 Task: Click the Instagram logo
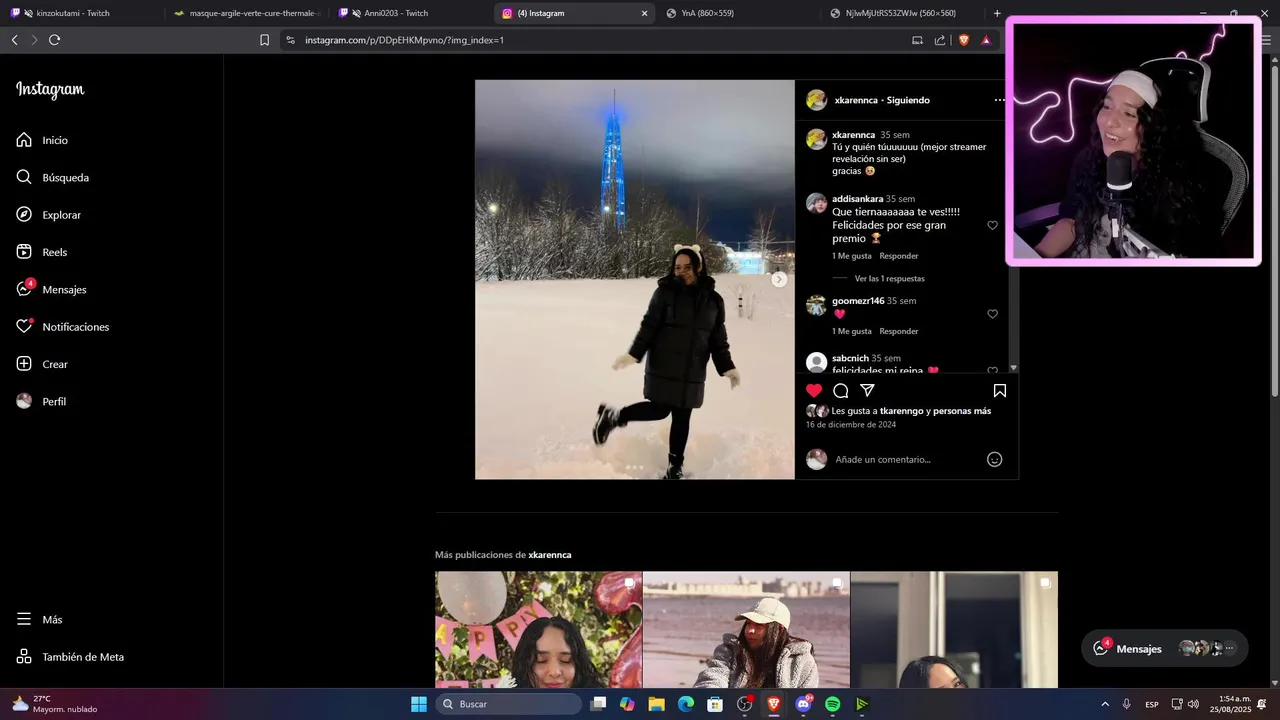click(50, 90)
